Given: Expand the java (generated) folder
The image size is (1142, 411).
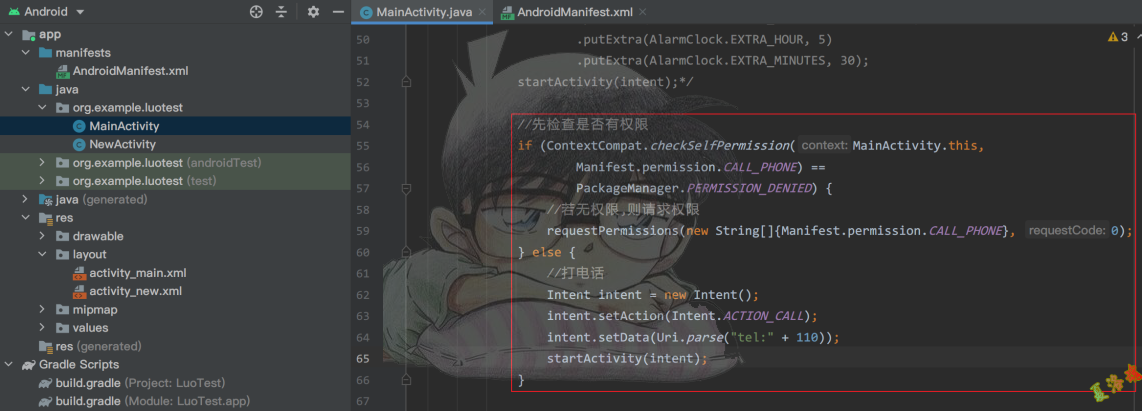Looking at the screenshot, I should point(26,199).
